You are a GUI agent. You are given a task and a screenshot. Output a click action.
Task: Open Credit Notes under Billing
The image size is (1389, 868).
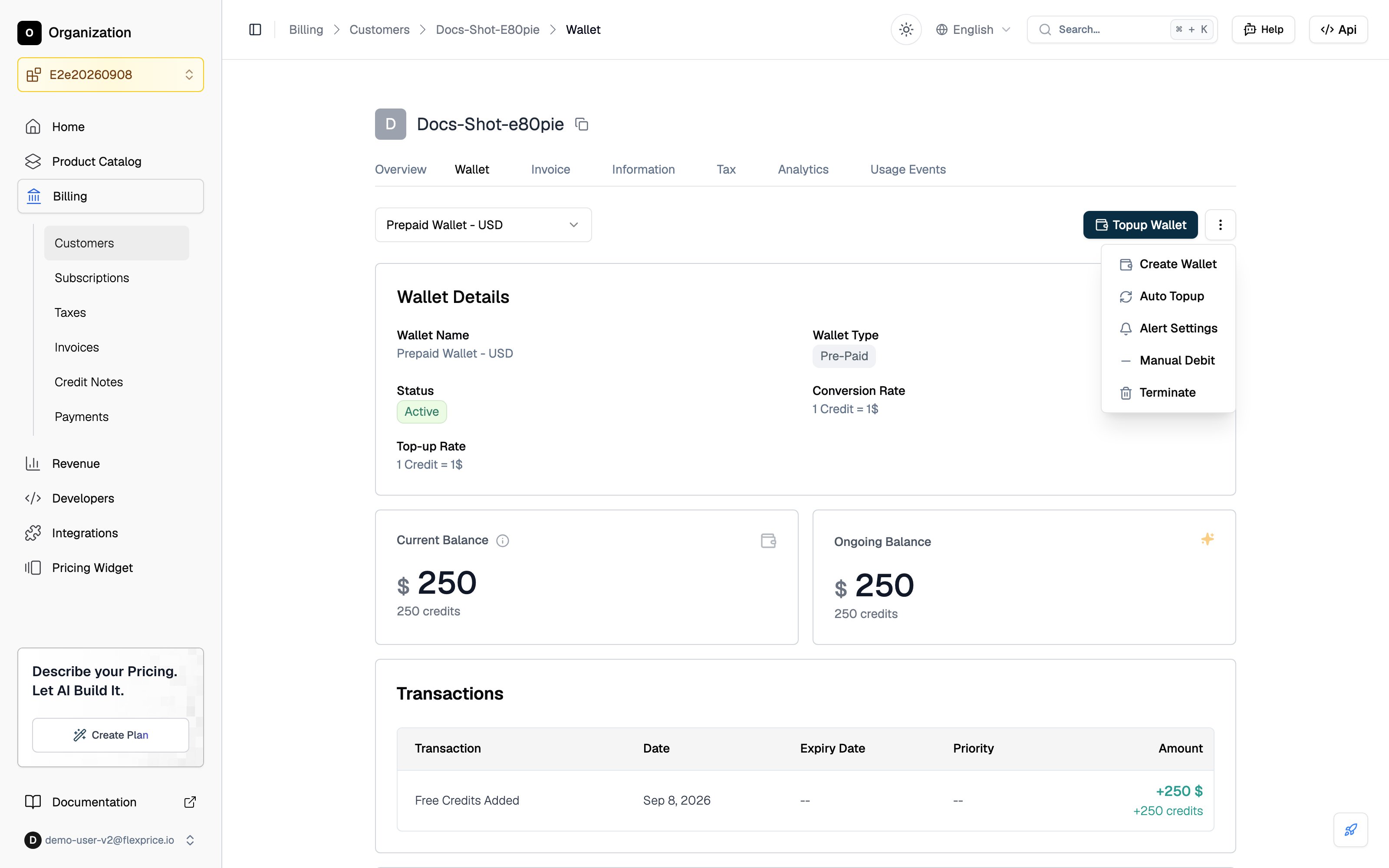(x=116, y=382)
